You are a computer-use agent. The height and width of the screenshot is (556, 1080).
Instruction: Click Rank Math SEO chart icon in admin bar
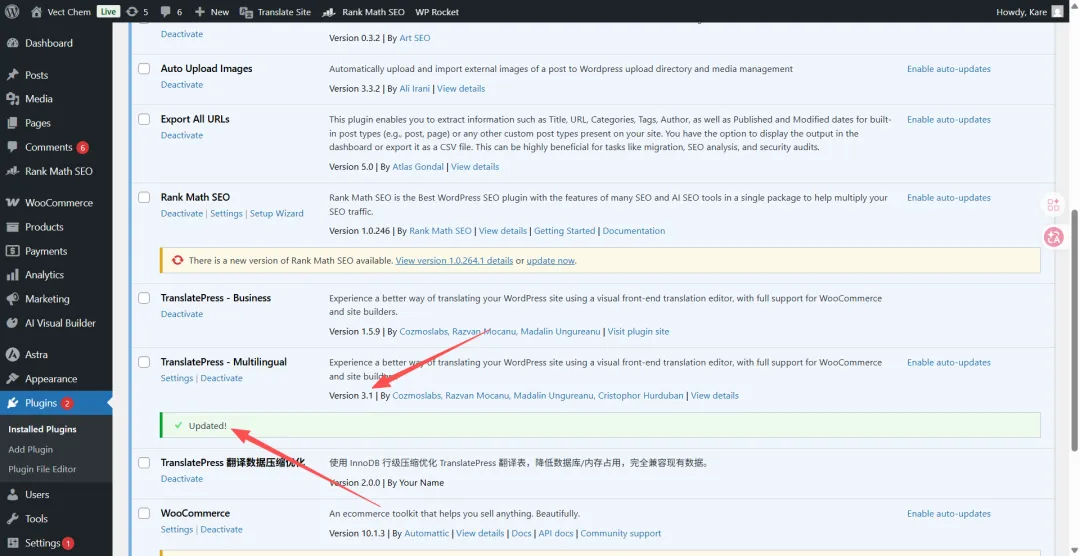pos(329,12)
